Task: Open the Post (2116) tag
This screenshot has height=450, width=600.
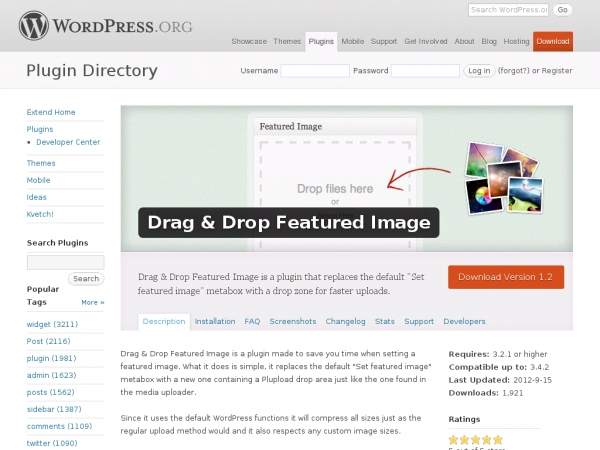Action: point(49,341)
